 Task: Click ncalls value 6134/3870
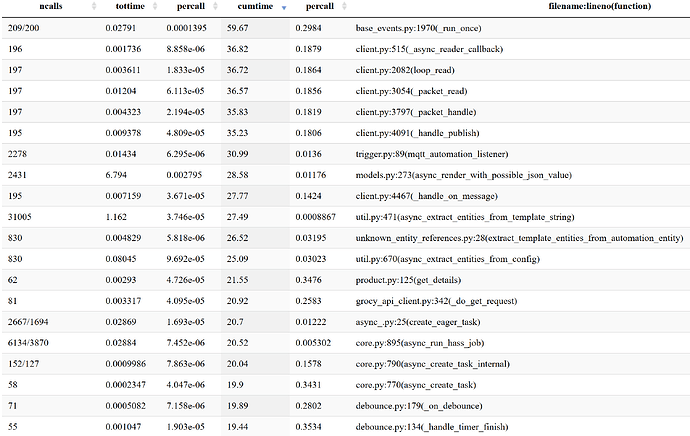(x=28, y=343)
